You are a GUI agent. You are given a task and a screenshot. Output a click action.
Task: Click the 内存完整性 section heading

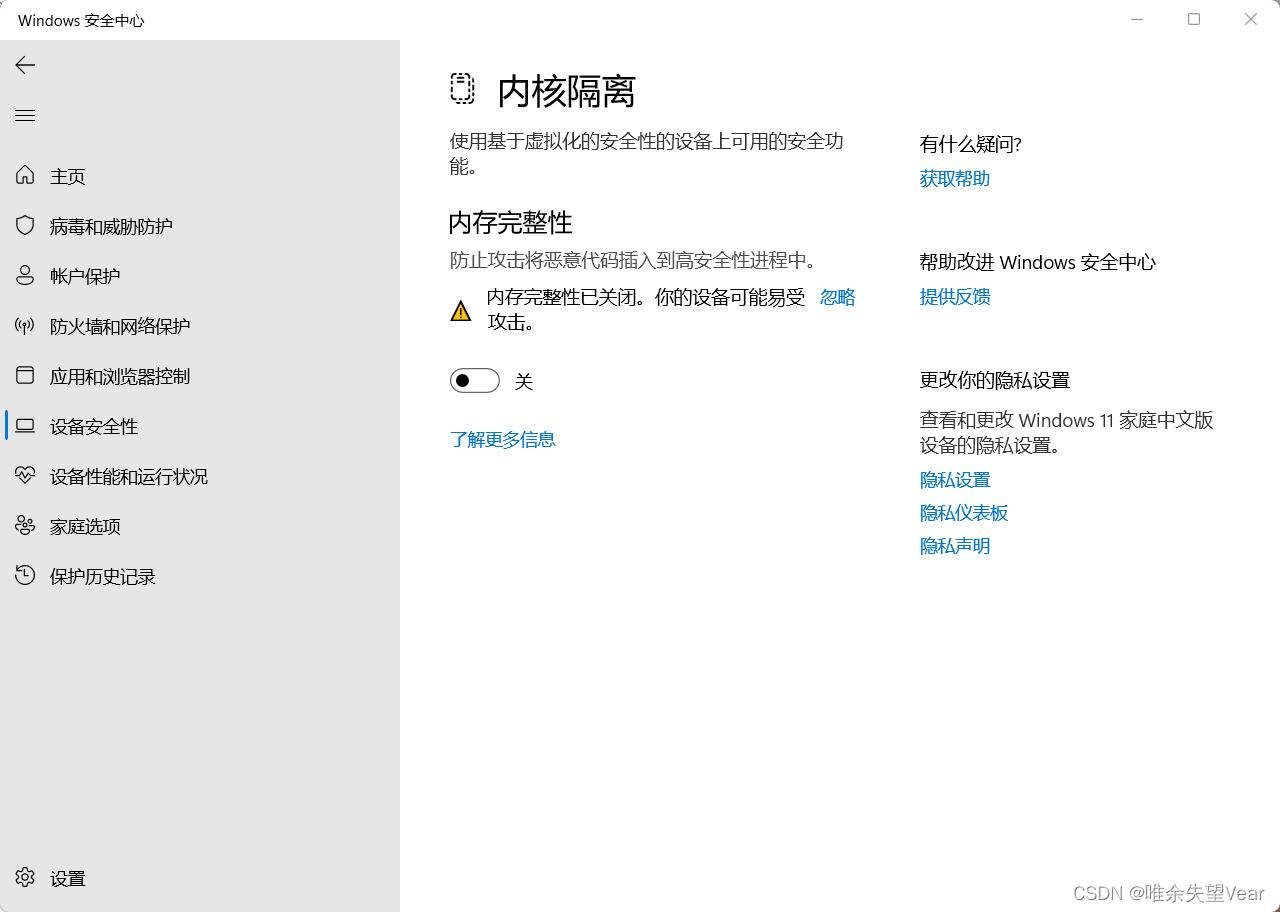pos(511,222)
